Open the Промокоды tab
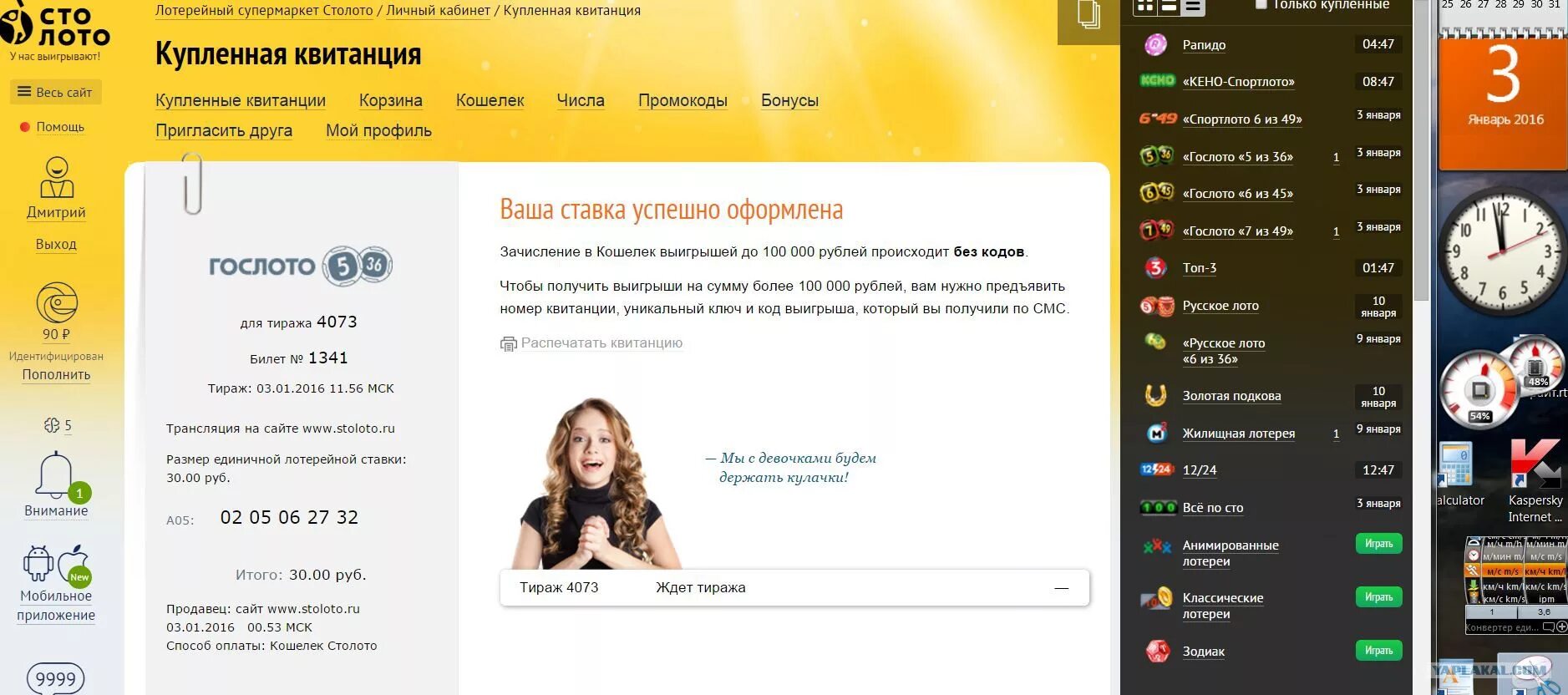 (x=683, y=100)
